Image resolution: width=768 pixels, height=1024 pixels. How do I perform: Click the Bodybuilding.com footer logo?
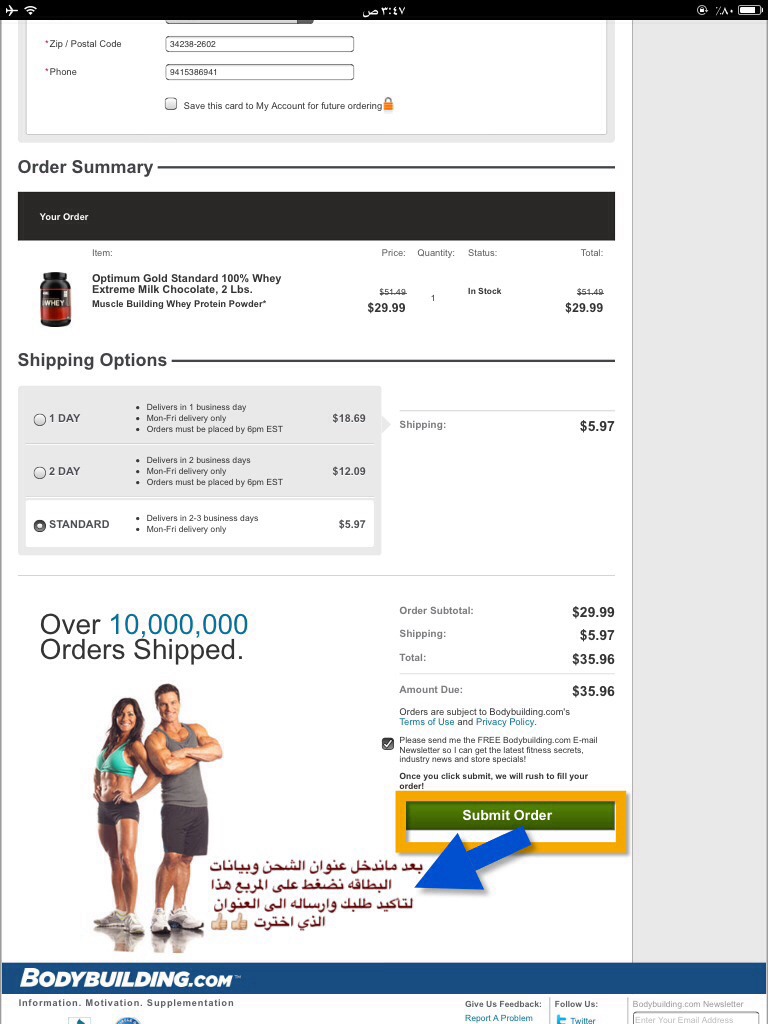pyautogui.click(x=129, y=978)
